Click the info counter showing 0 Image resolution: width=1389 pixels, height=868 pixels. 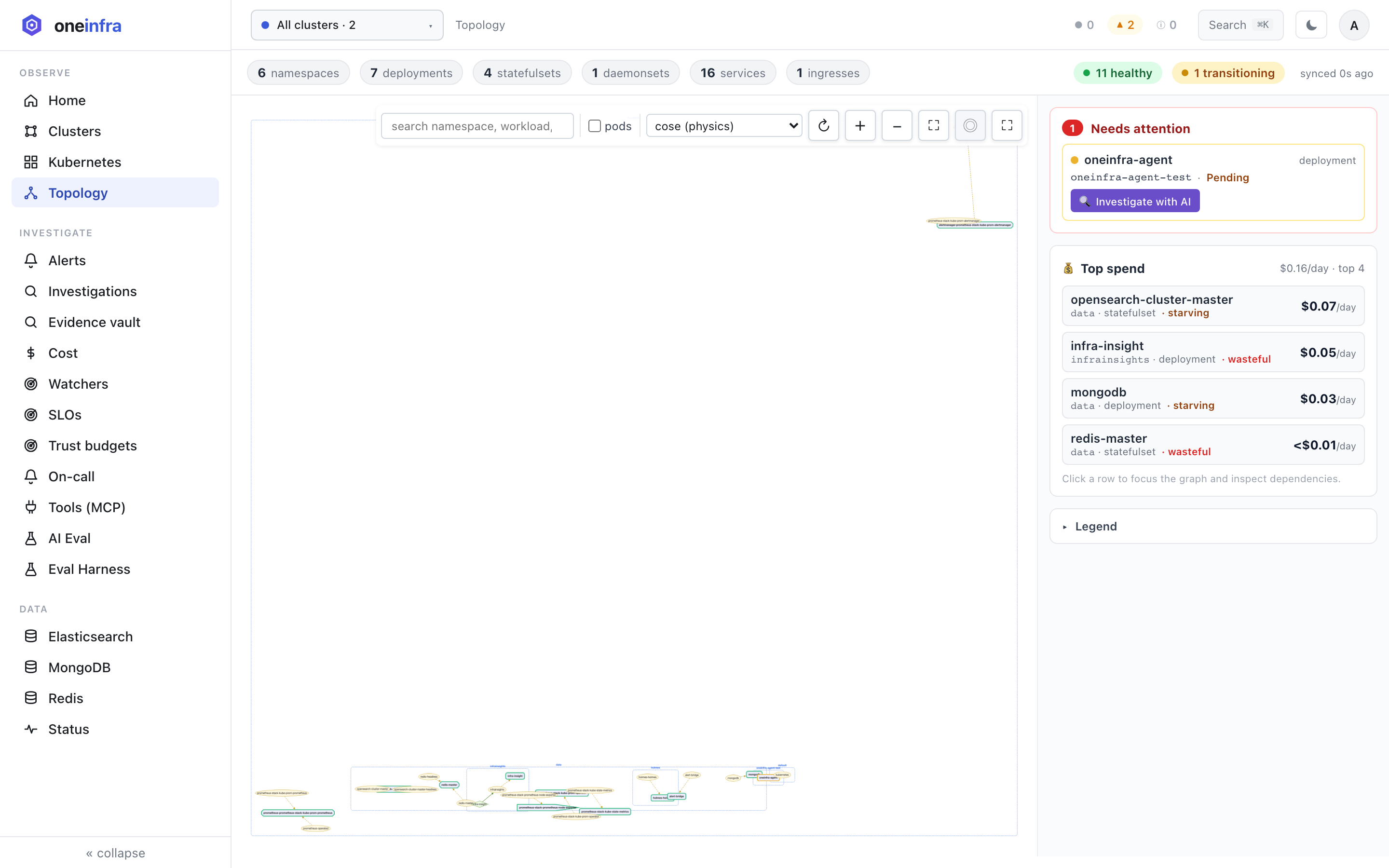[x=1166, y=25]
